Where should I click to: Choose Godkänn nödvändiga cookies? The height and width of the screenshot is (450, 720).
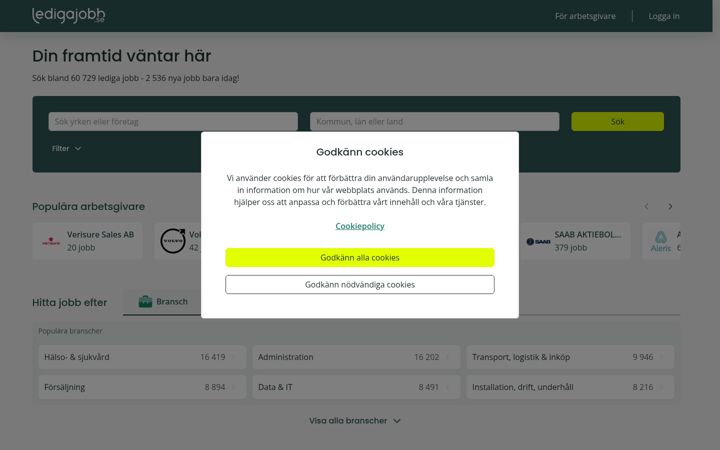tap(360, 285)
